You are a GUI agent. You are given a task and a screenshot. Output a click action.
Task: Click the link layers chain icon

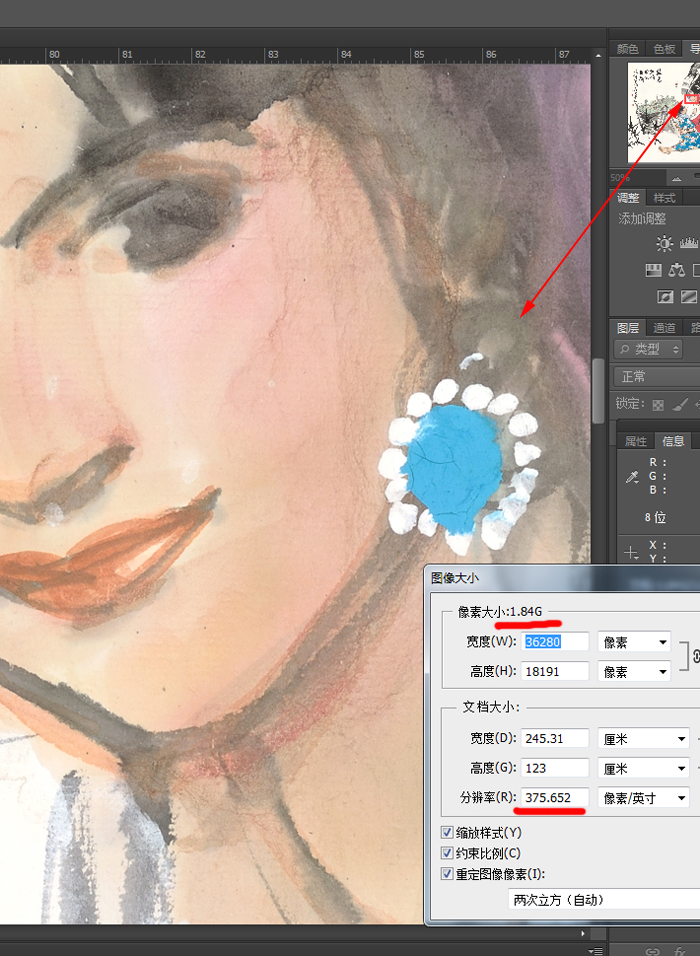tap(653, 951)
